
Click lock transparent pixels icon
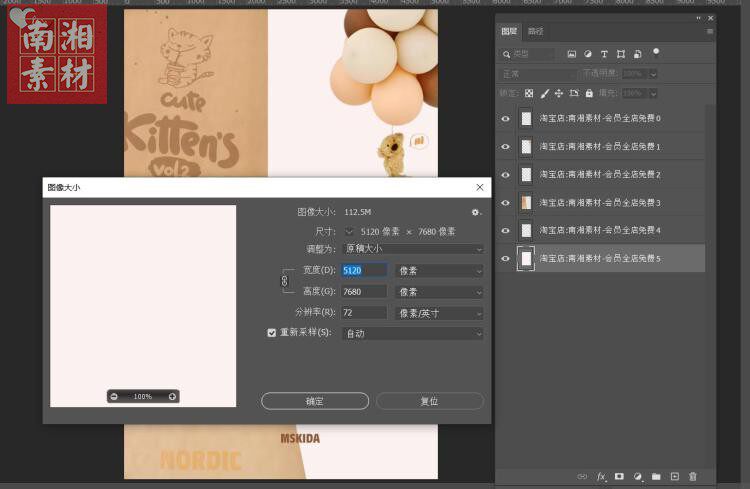click(529, 93)
